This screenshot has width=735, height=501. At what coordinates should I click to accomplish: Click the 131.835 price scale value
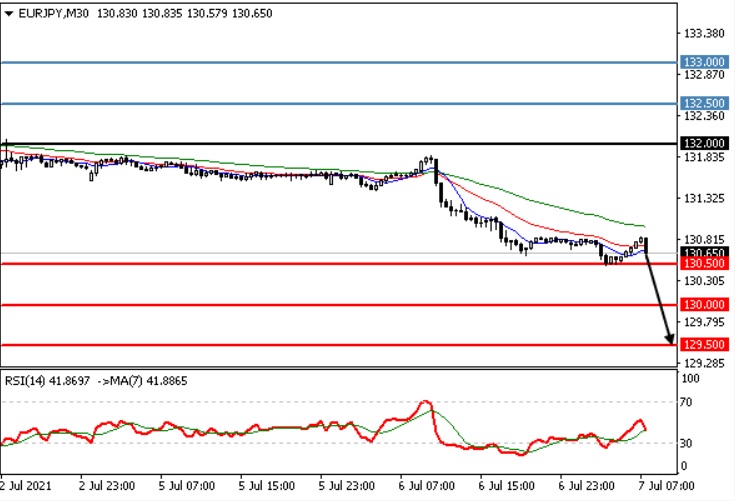coord(705,157)
